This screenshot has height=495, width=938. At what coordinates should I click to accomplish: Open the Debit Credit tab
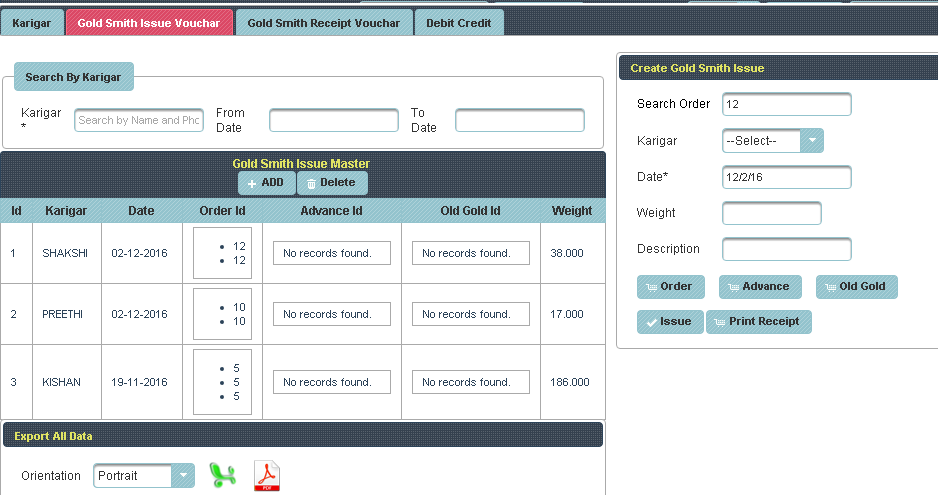pos(459,23)
